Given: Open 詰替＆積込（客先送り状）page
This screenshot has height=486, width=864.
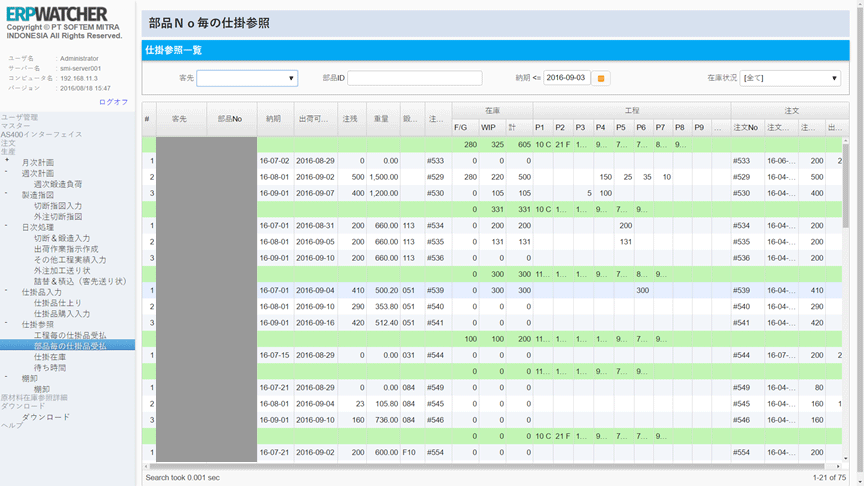Looking at the screenshot, I should click(x=80, y=282).
